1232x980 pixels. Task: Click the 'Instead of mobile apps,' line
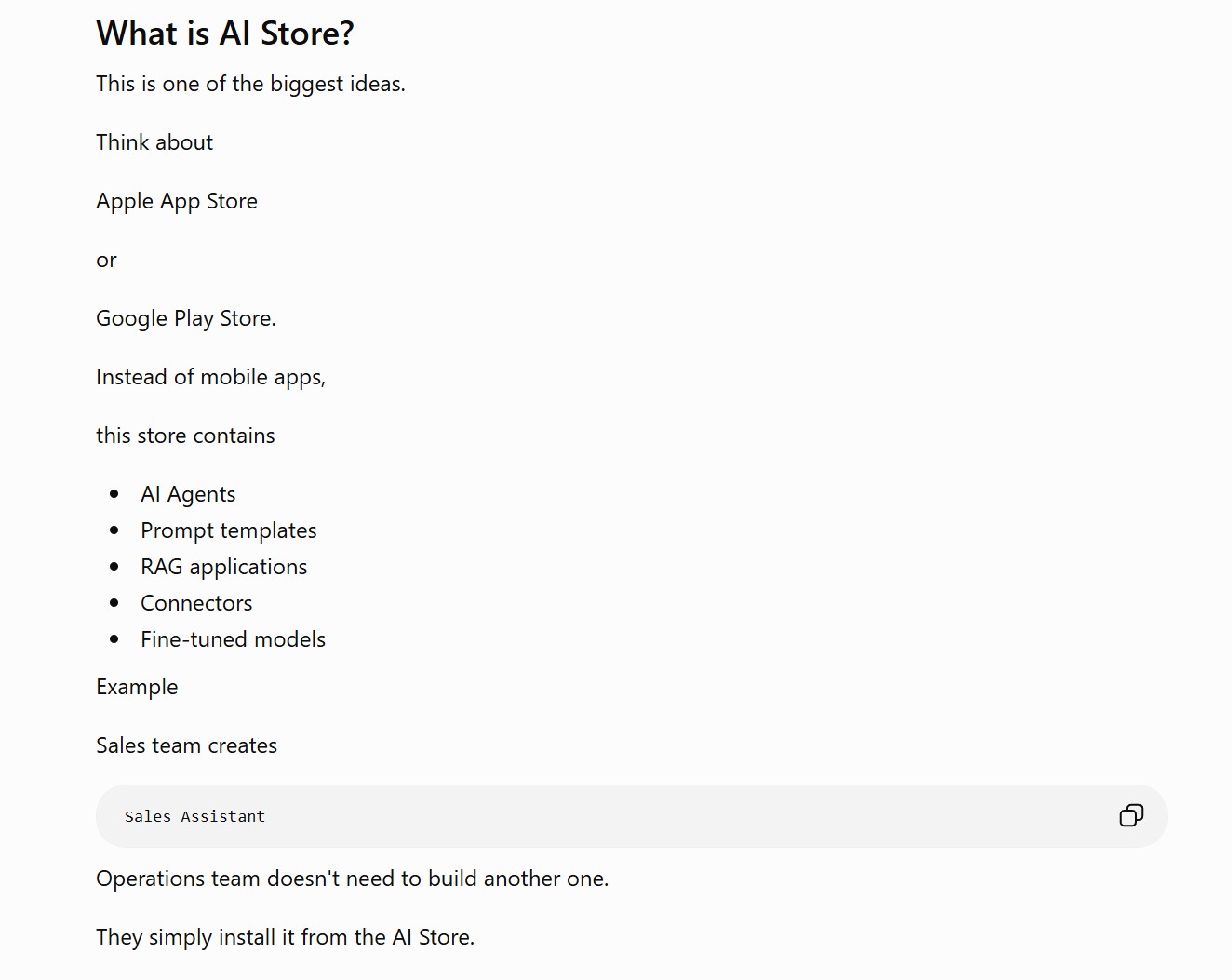tap(211, 377)
